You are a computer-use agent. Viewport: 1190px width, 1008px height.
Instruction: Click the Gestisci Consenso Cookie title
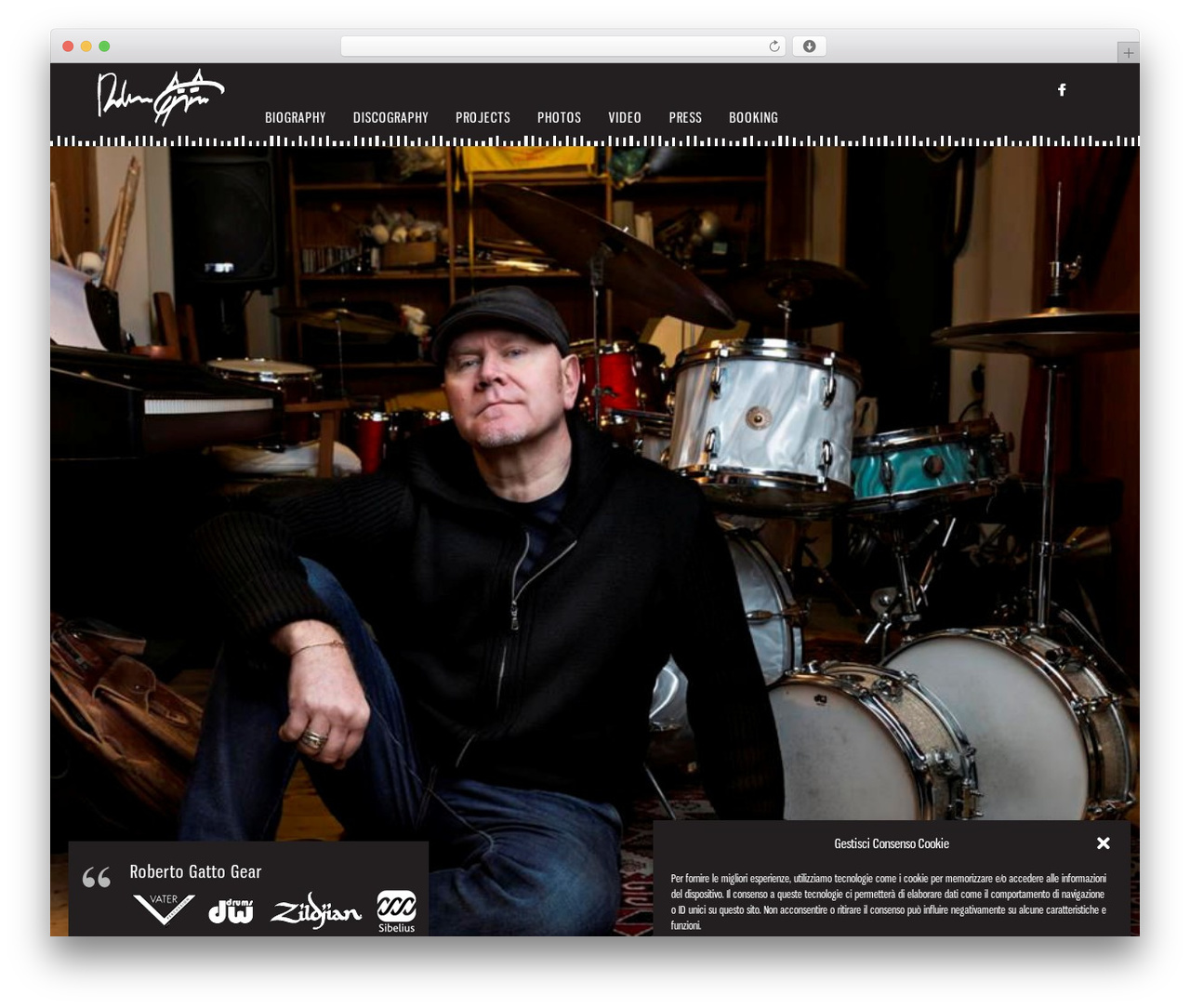892,843
